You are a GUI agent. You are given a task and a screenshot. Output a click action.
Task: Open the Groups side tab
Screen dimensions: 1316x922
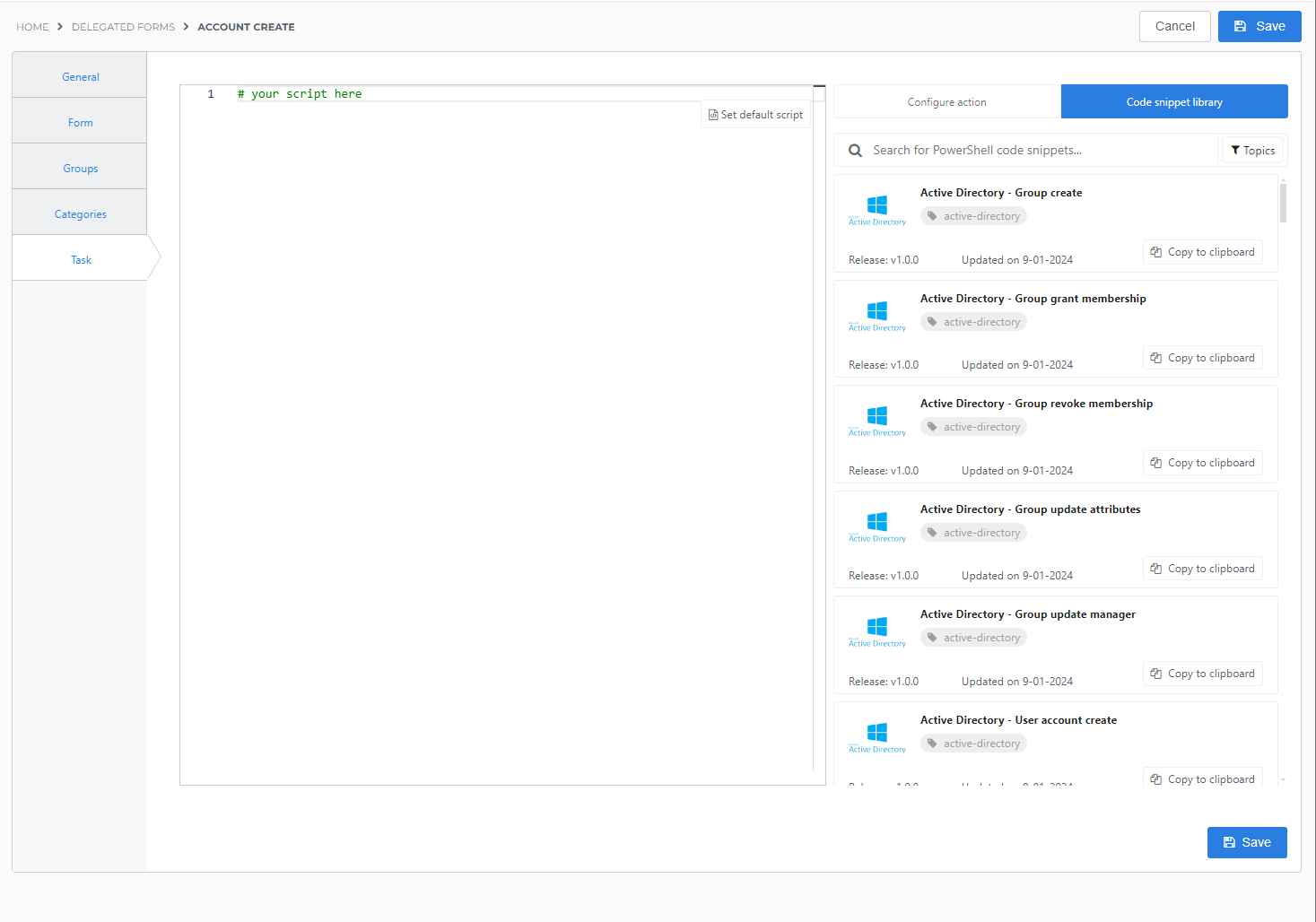click(x=80, y=167)
